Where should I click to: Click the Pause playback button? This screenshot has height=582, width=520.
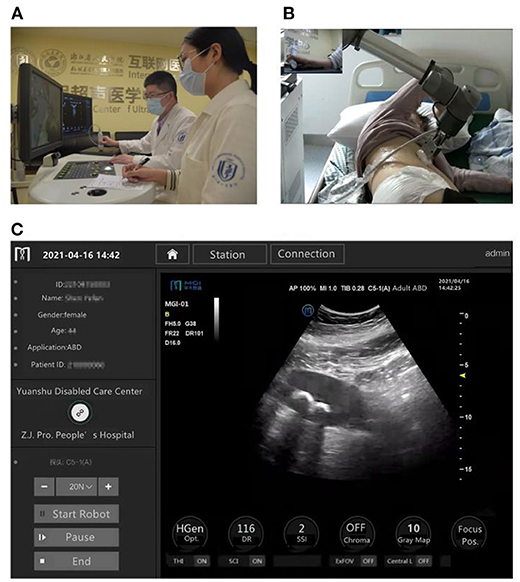click(76, 537)
